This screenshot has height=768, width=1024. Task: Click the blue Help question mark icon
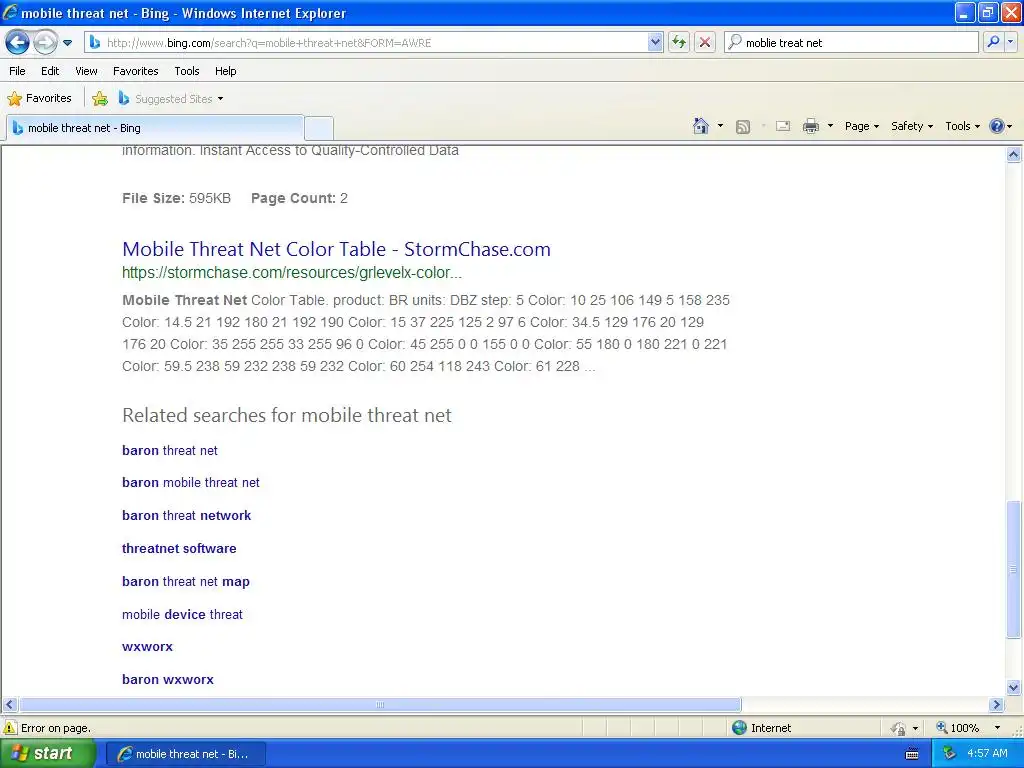coord(997,126)
